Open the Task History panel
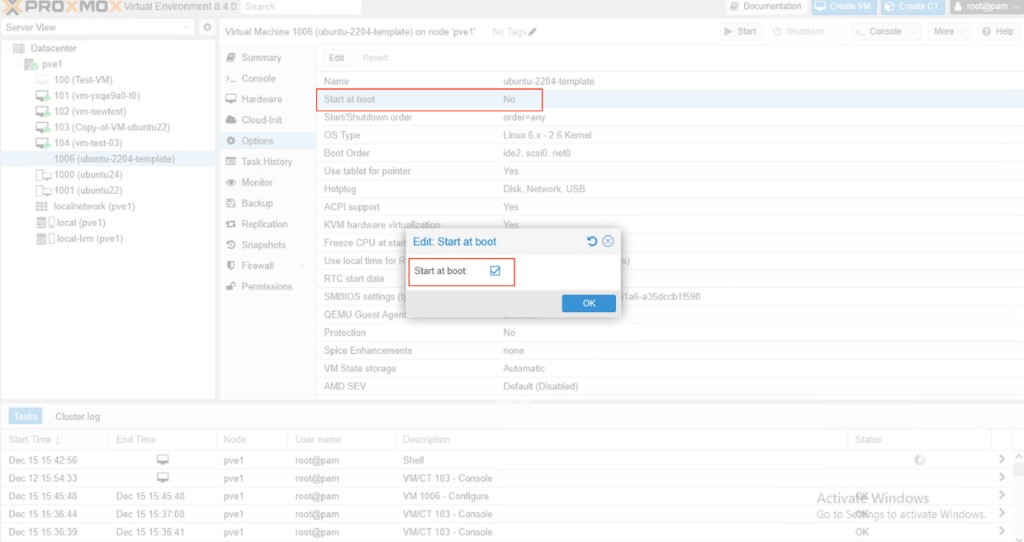 267,162
